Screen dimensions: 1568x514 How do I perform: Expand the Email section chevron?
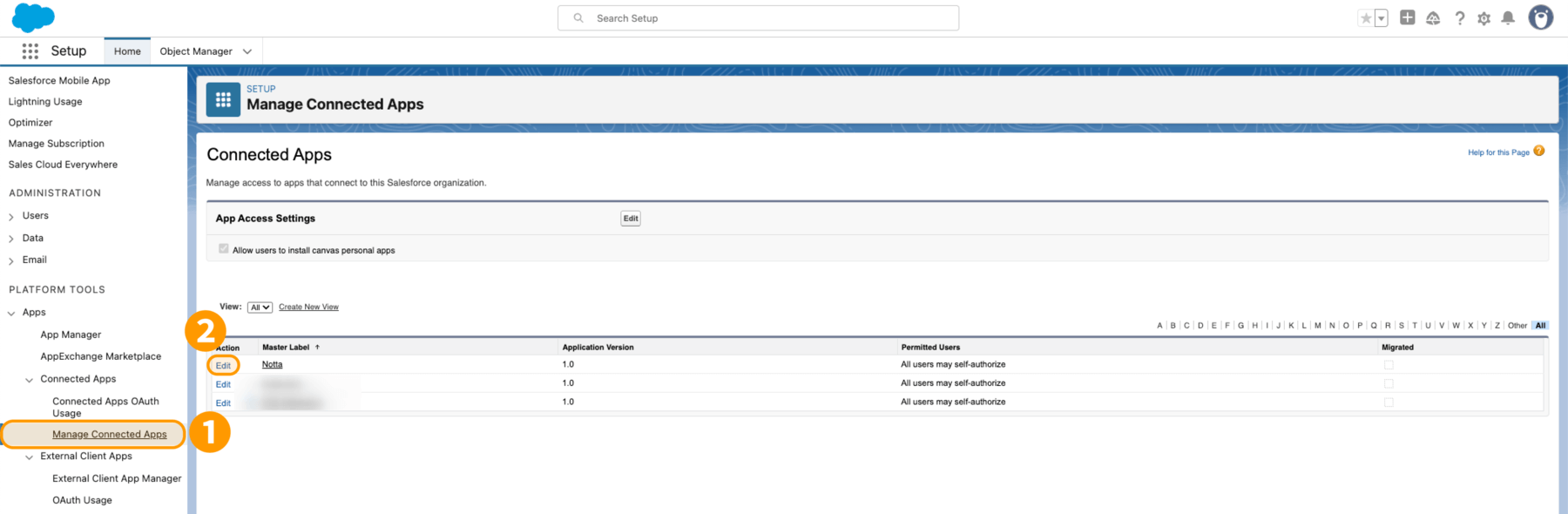point(11,260)
